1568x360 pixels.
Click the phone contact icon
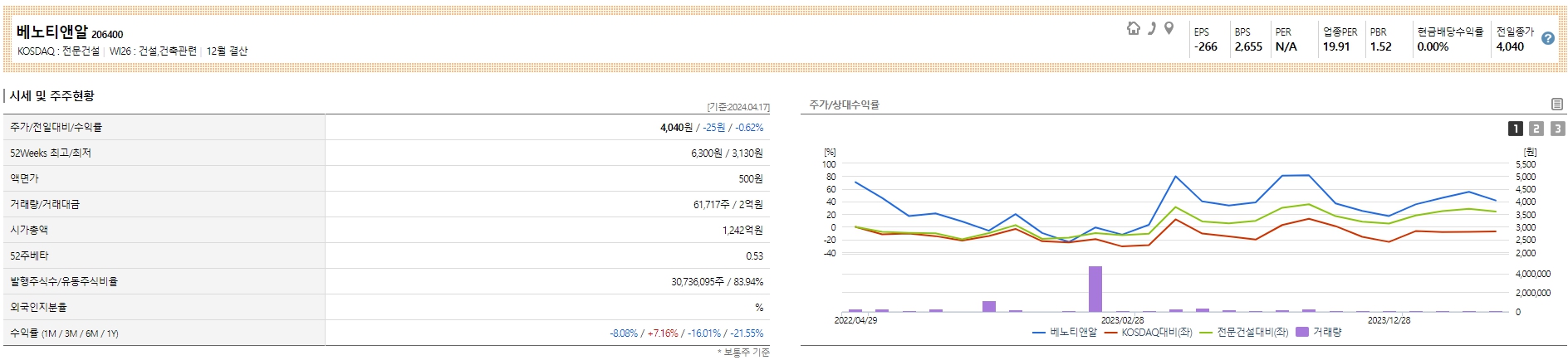coord(1152,28)
